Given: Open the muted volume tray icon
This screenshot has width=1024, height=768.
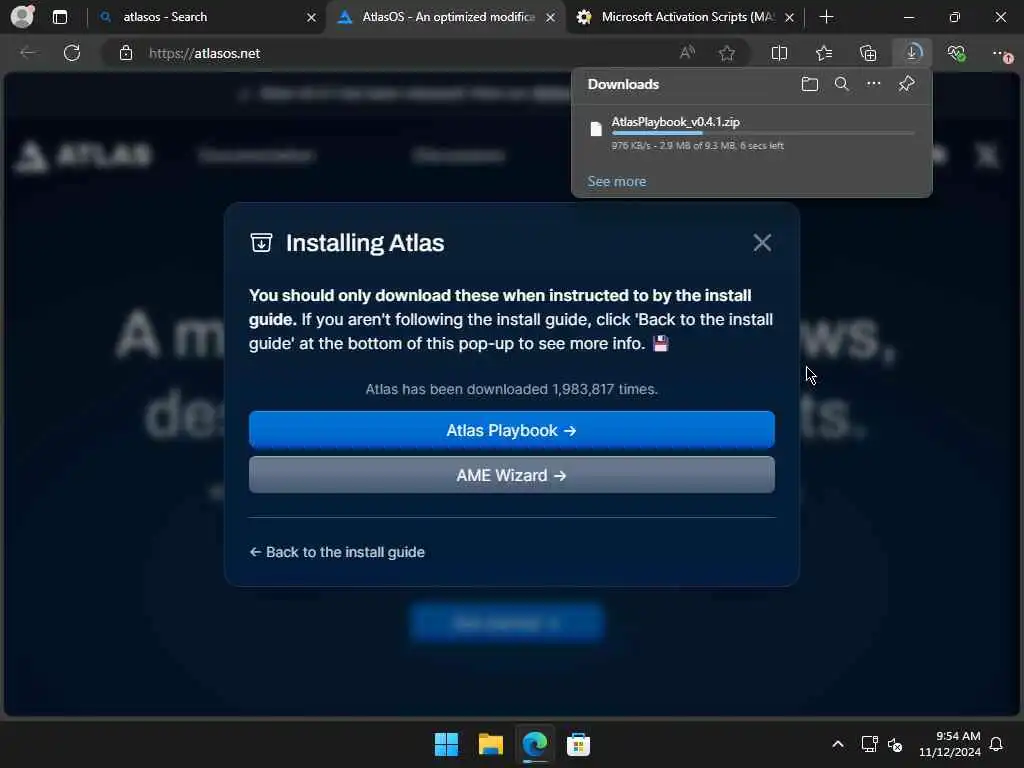Looking at the screenshot, I should pyautogui.click(x=895, y=744).
